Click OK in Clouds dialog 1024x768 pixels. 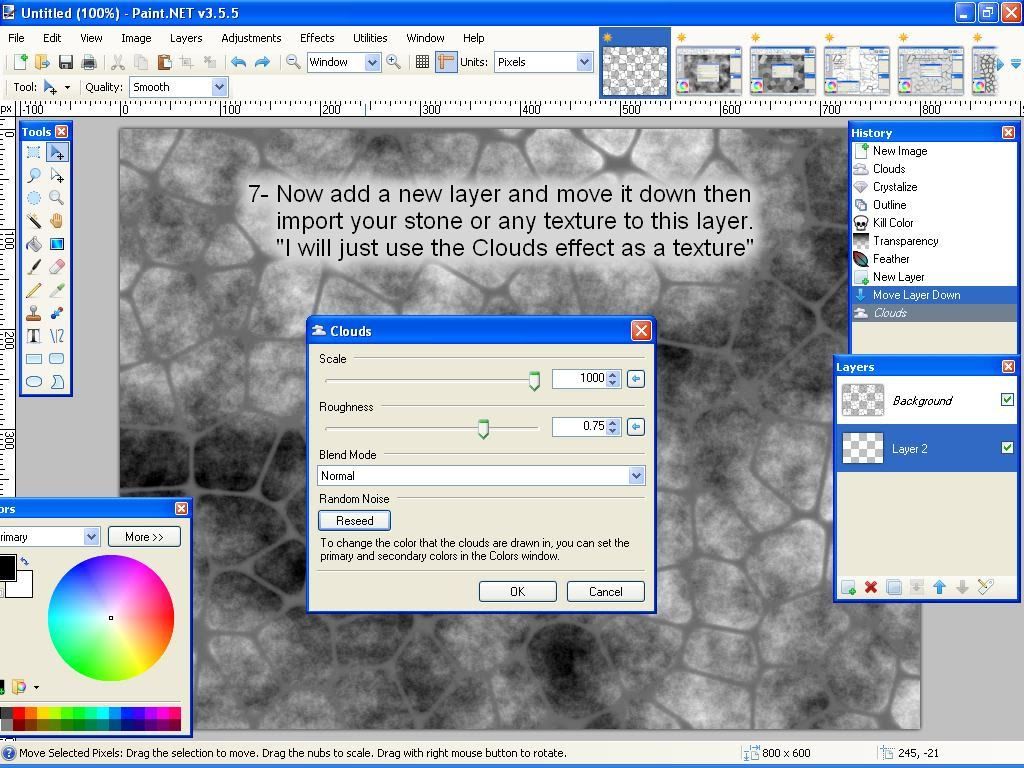[517, 592]
